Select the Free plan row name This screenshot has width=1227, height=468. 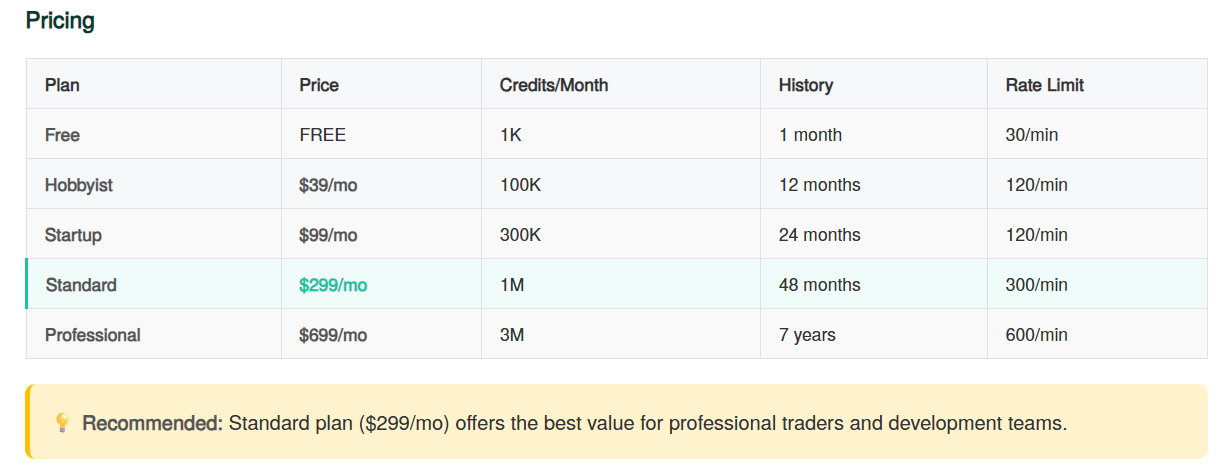[x=62, y=135]
